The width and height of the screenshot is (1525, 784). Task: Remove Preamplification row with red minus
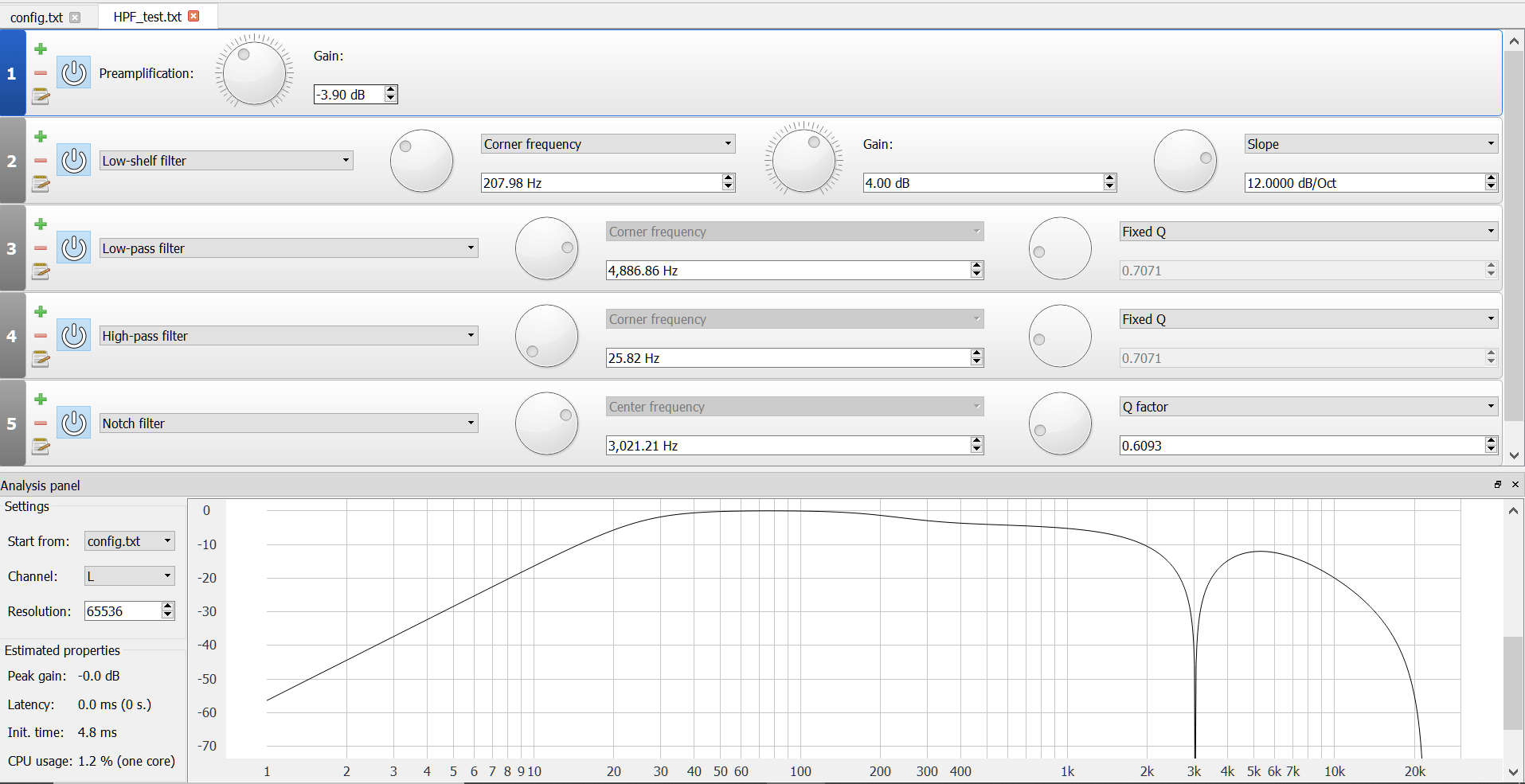click(41, 73)
